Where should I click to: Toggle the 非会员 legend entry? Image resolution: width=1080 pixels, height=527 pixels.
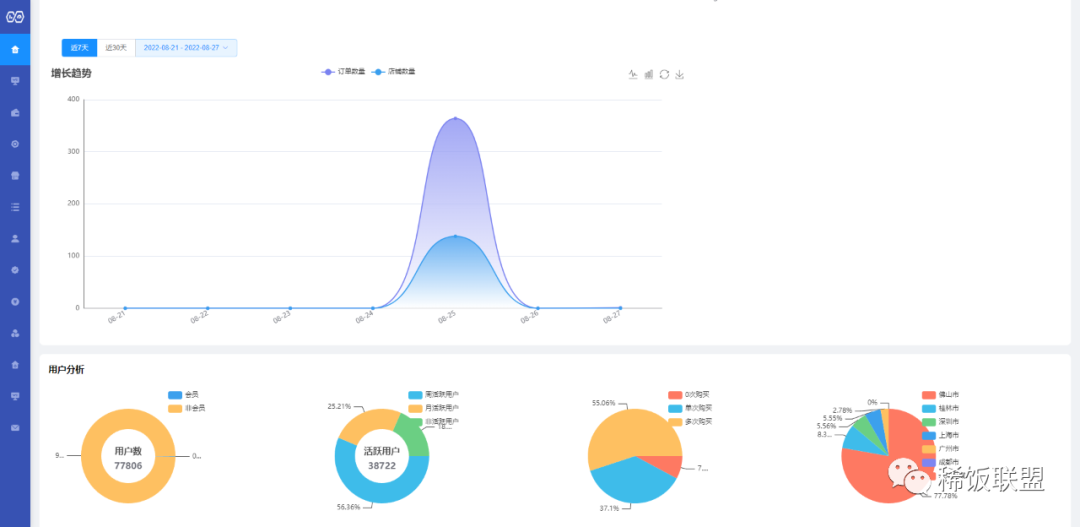[187, 409]
